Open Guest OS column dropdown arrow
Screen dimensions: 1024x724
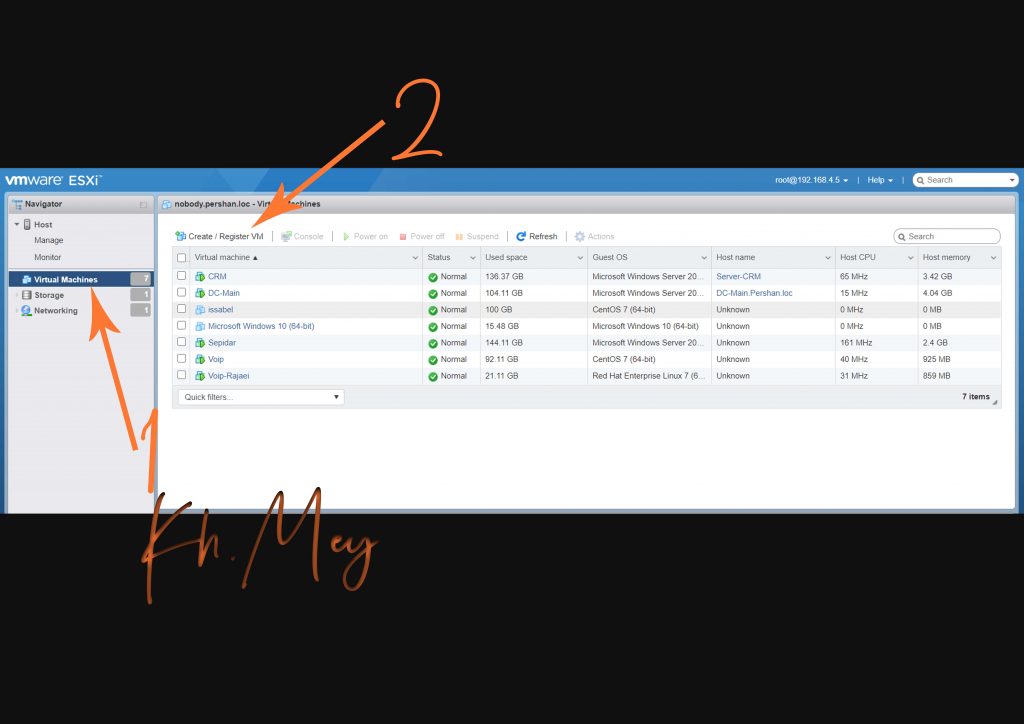pyautogui.click(x=703, y=258)
